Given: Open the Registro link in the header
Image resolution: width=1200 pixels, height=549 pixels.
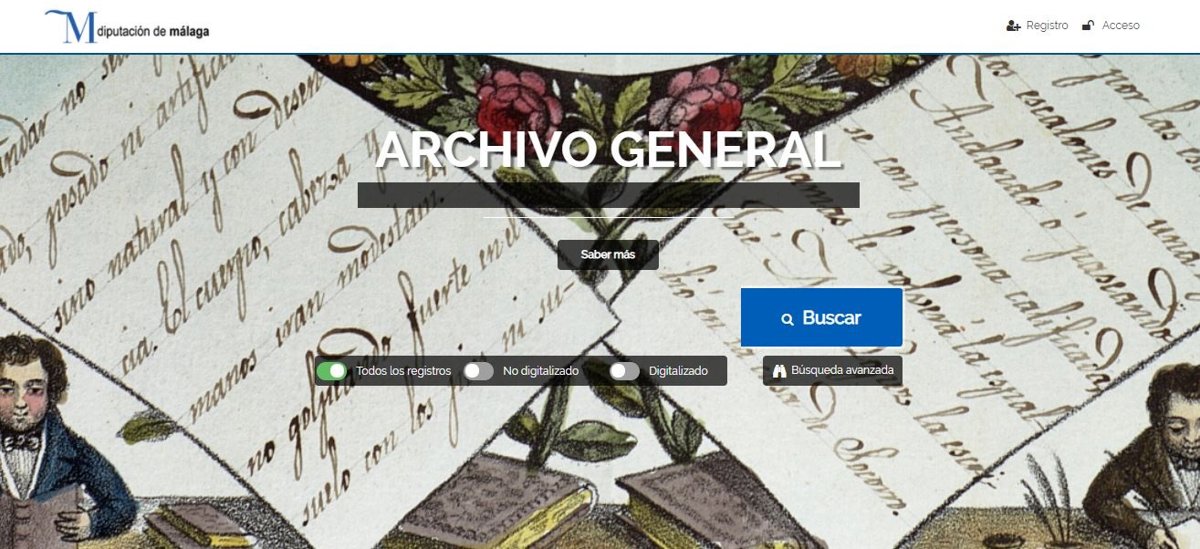Looking at the screenshot, I should coord(1047,26).
